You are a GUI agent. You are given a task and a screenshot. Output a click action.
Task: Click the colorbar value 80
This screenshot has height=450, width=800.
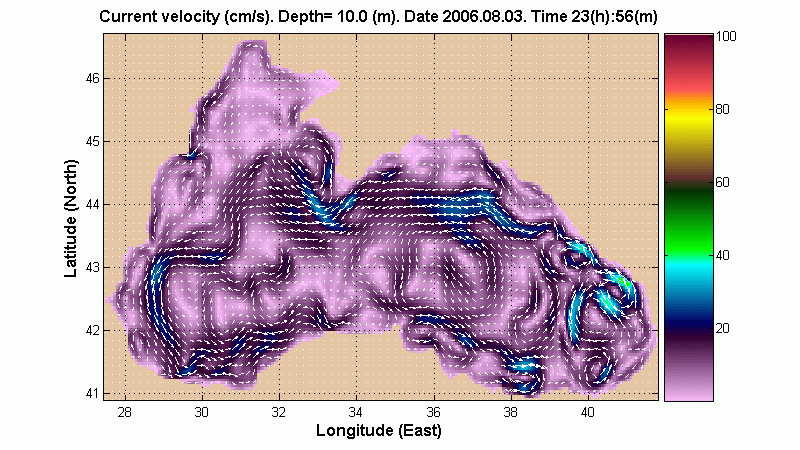click(x=722, y=109)
